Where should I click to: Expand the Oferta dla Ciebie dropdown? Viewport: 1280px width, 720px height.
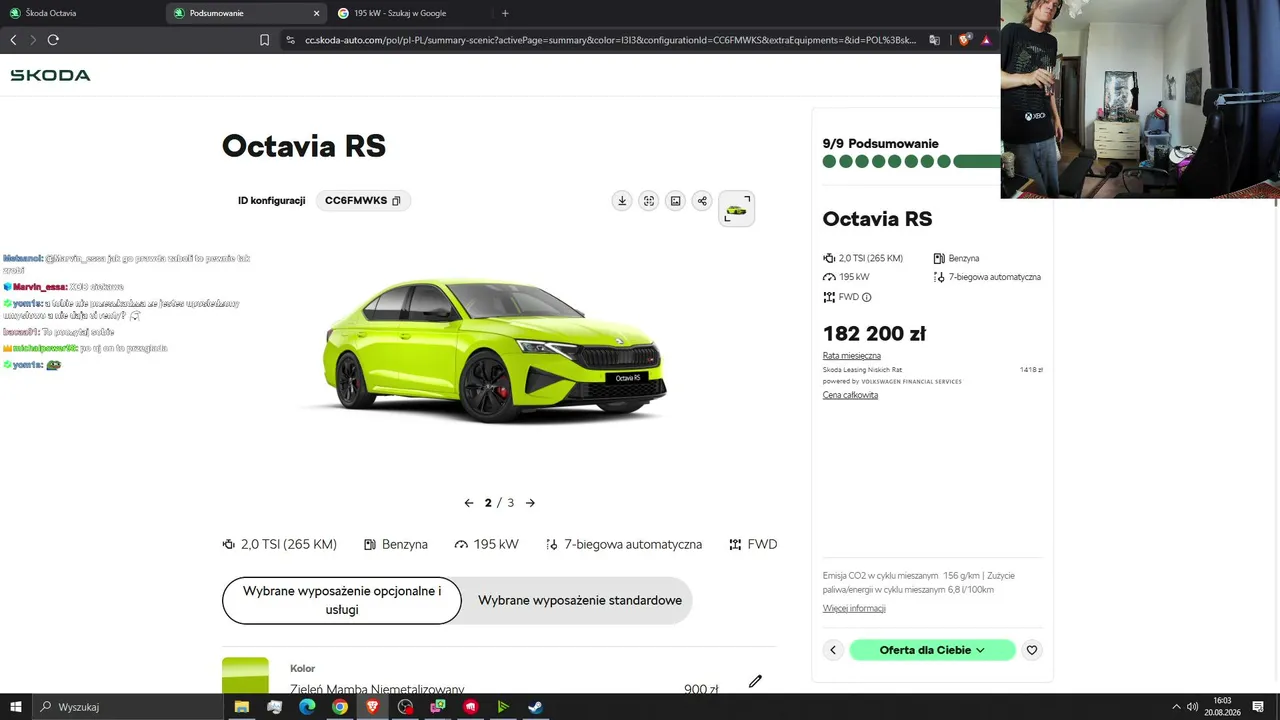point(932,650)
